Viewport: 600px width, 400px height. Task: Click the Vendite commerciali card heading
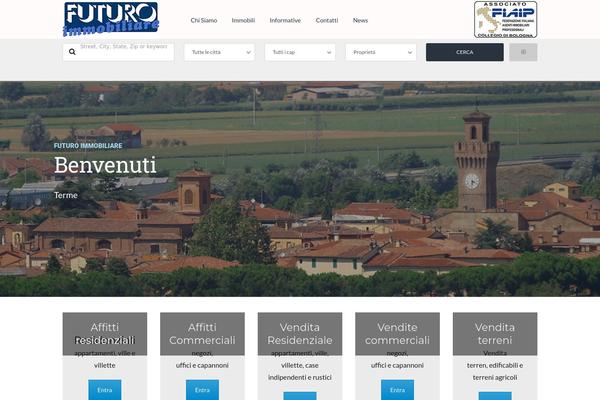[x=397, y=334]
